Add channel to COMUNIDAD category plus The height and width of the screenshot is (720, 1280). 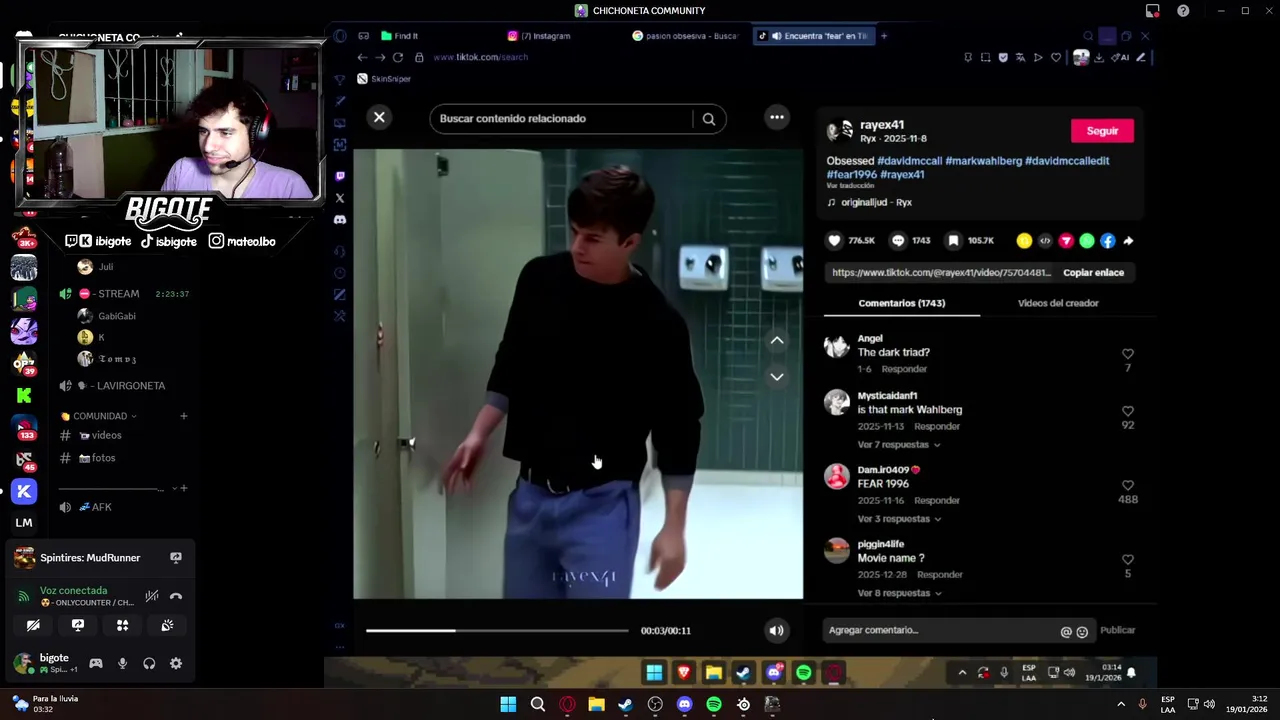(183, 416)
